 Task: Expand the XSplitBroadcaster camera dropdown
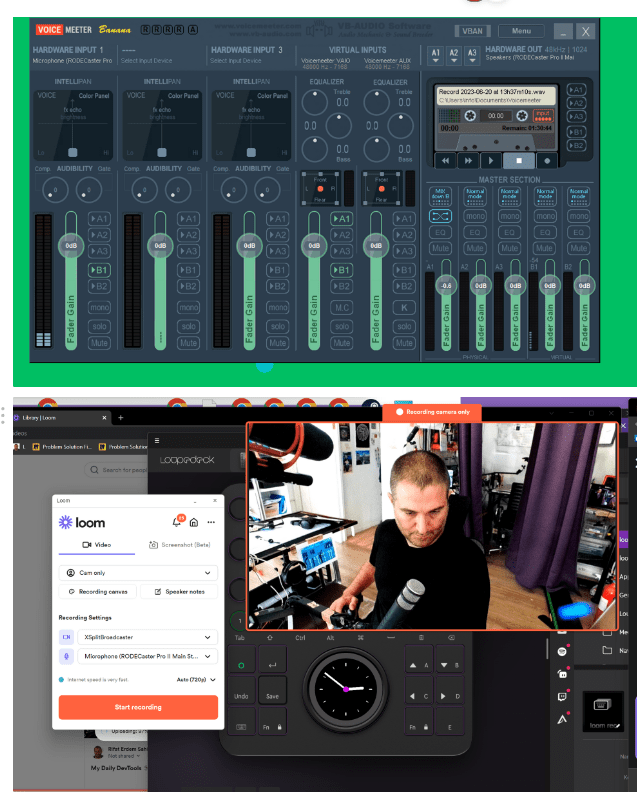click(148, 637)
